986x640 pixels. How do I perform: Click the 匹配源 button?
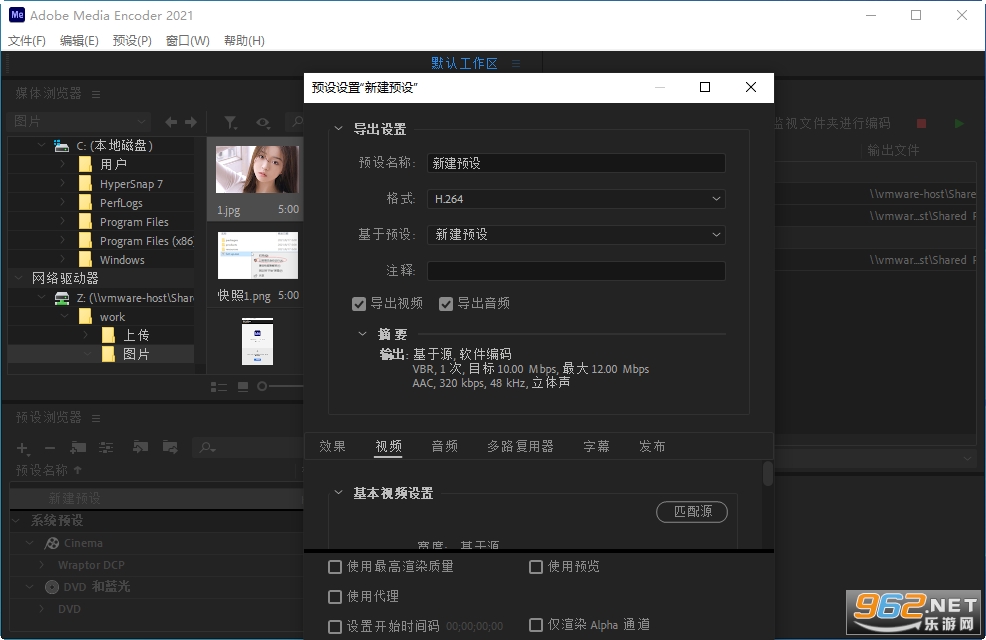click(x=692, y=512)
